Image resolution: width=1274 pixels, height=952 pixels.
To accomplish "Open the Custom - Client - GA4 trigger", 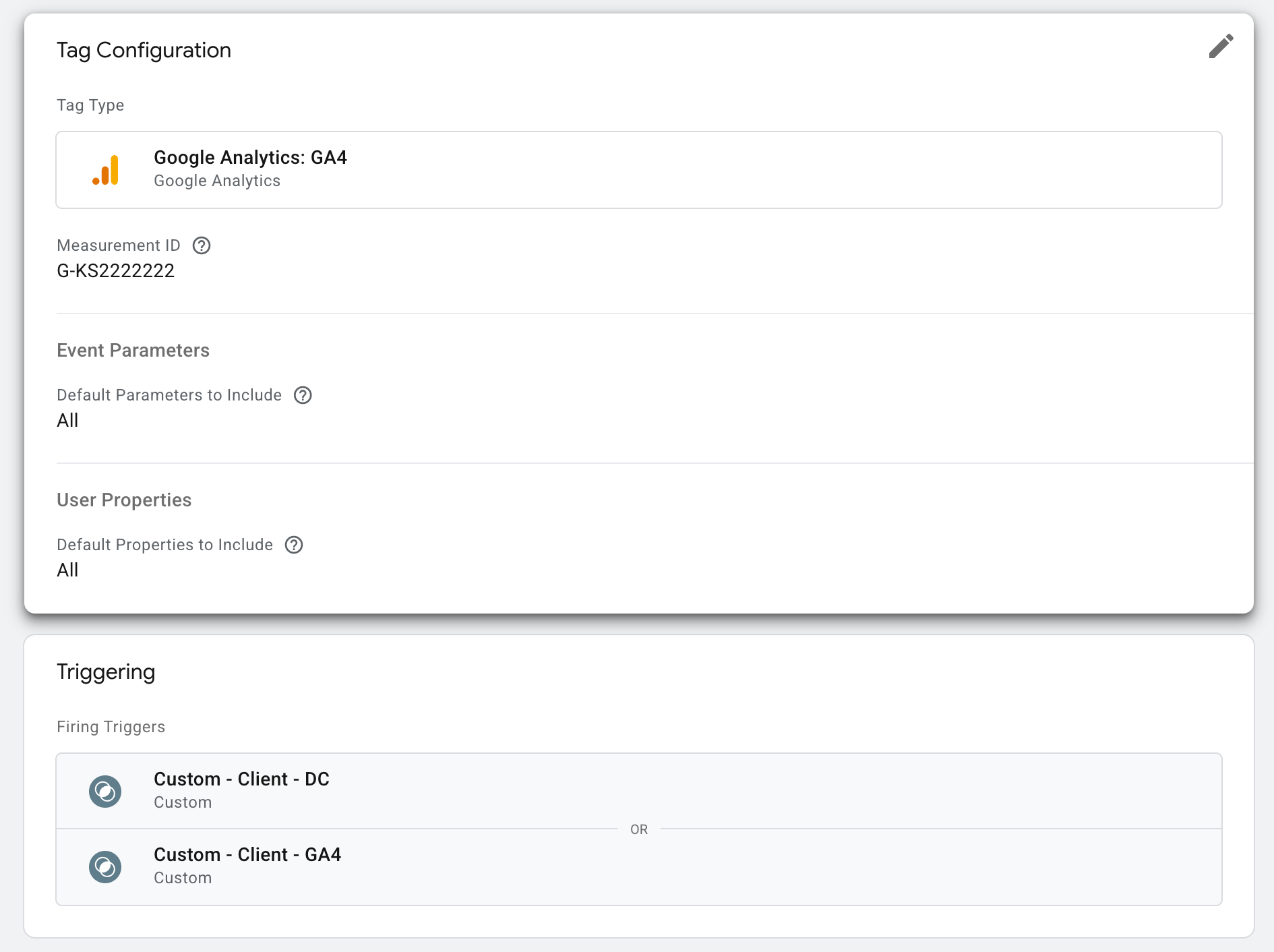I will [x=639, y=867].
